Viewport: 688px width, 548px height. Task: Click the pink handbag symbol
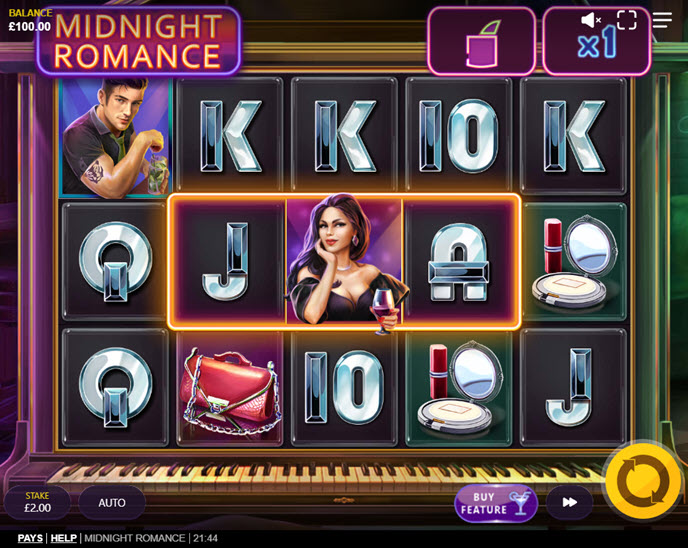230,389
